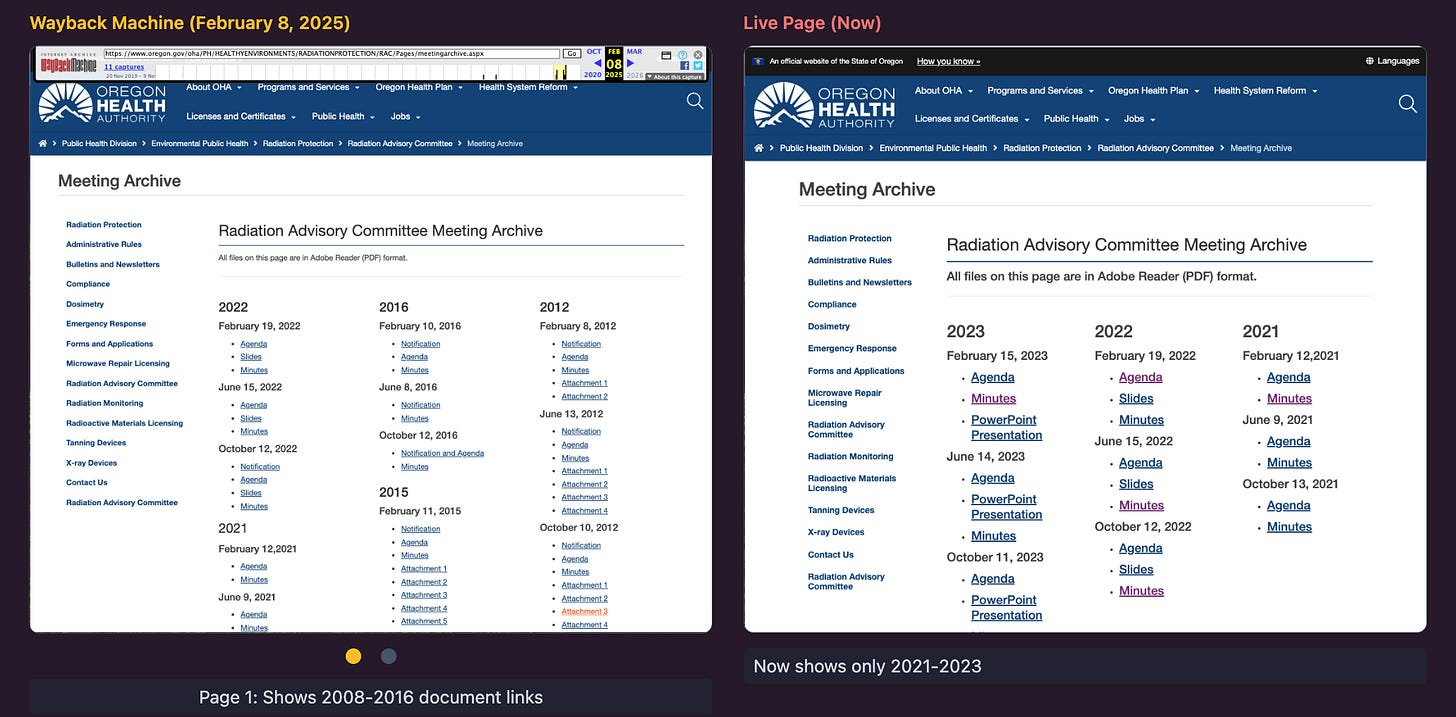Open February 10, 2016 Notification link

(x=420, y=344)
